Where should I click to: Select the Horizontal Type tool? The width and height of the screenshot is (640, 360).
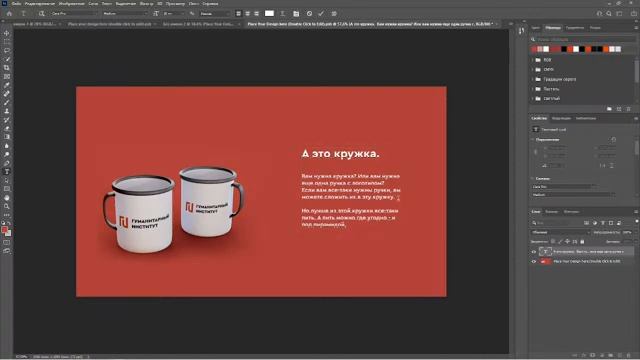tap(7, 171)
